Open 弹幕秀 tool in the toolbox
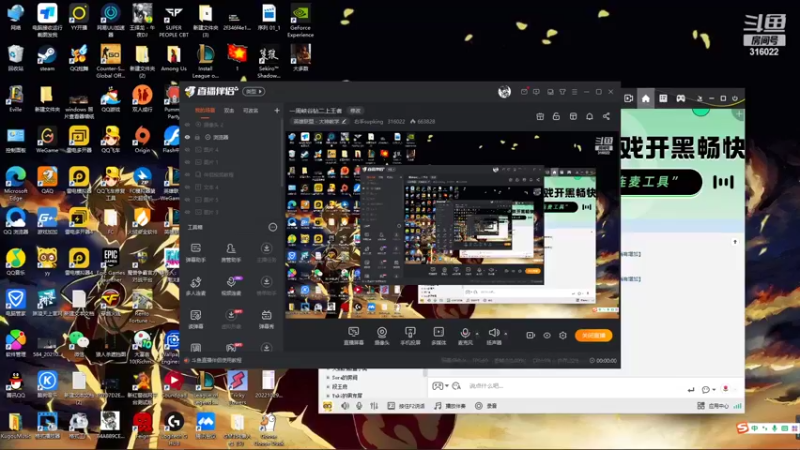The height and width of the screenshot is (450, 800). (266, 319)
